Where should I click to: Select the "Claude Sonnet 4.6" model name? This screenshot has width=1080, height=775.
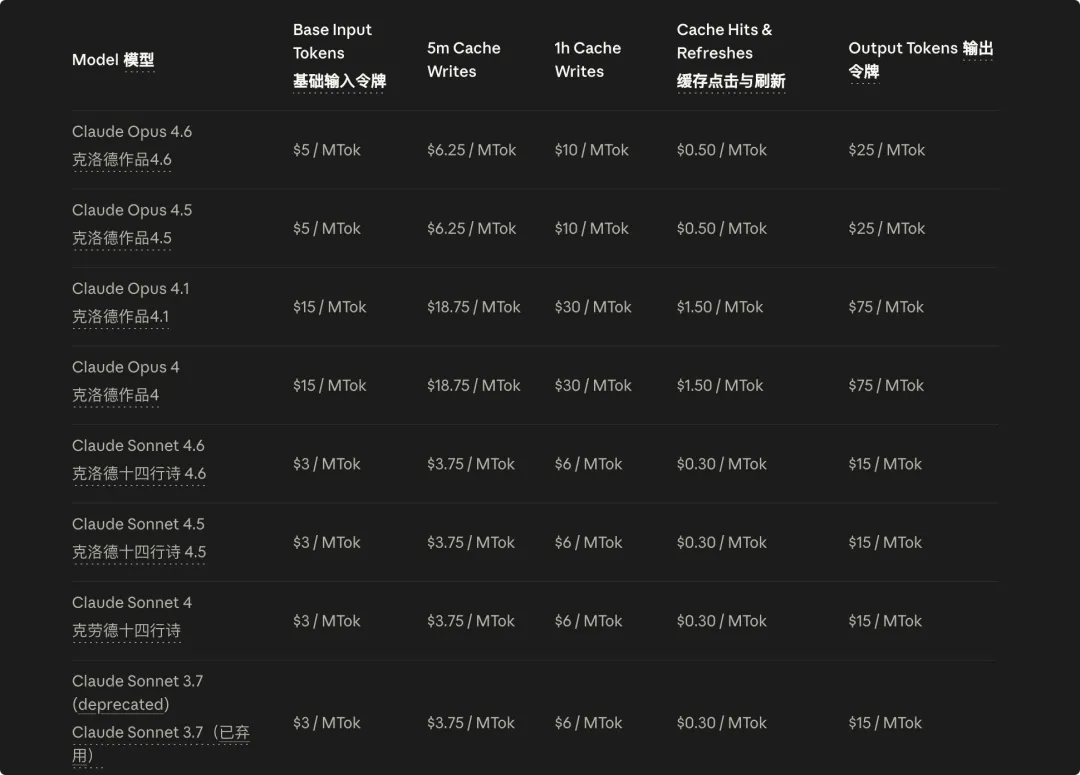tap(138, 446)
